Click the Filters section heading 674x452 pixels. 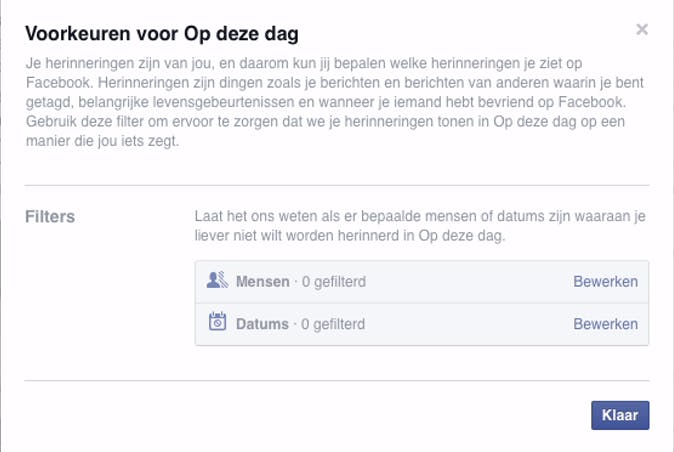(50, 216)
